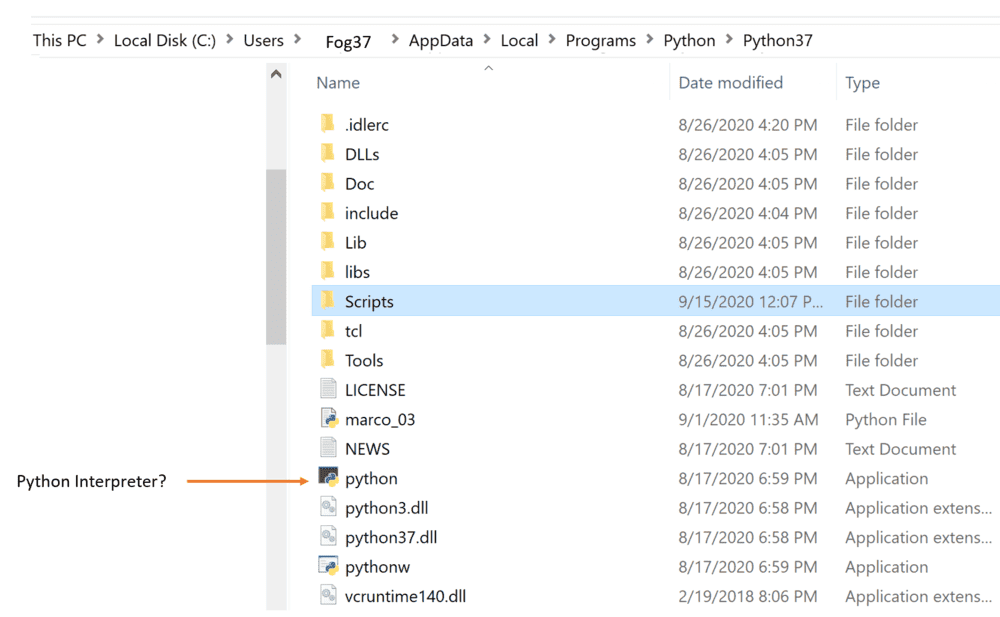Expand the chevron after Programs in breadcrumb
The image size is (1000, 617).
coord(649,41)
